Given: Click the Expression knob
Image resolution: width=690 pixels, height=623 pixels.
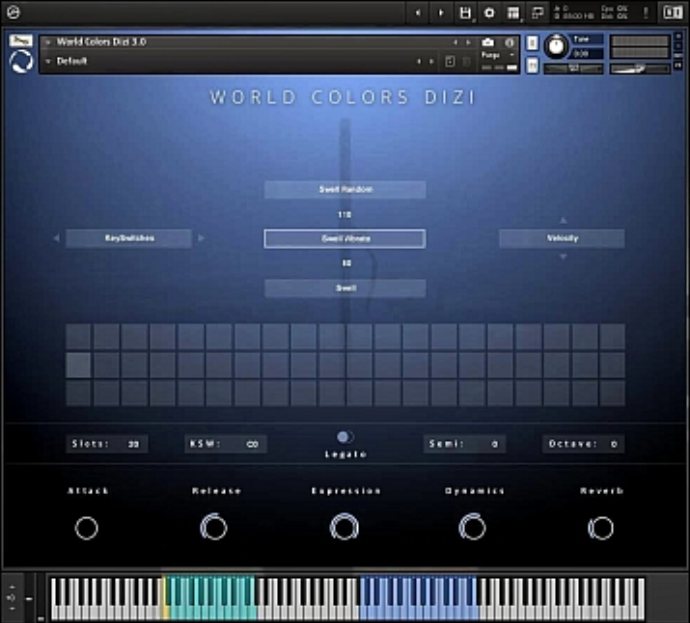Looking at the screenshot, I should coord(344,527).
